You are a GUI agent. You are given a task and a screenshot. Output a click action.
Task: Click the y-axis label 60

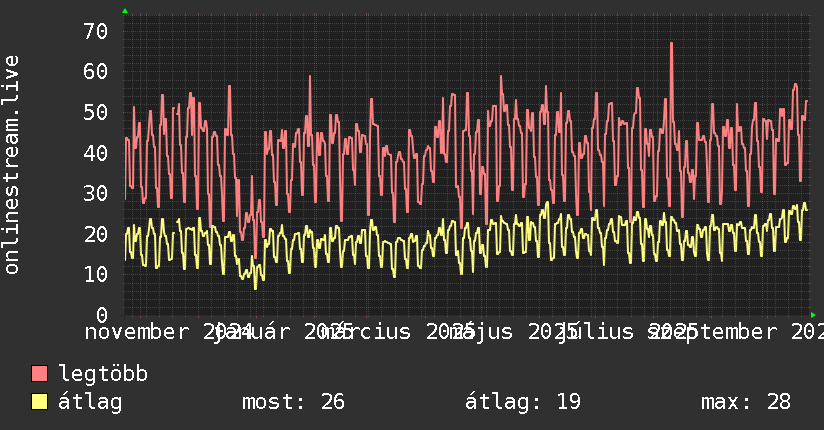click(96, 72)
